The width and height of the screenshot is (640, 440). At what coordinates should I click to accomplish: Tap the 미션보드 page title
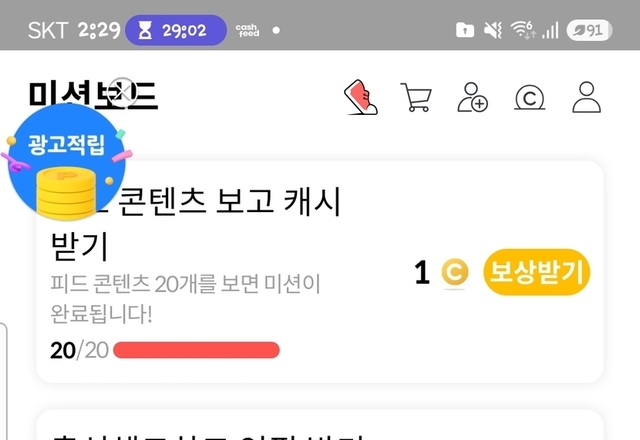[93, 95]
